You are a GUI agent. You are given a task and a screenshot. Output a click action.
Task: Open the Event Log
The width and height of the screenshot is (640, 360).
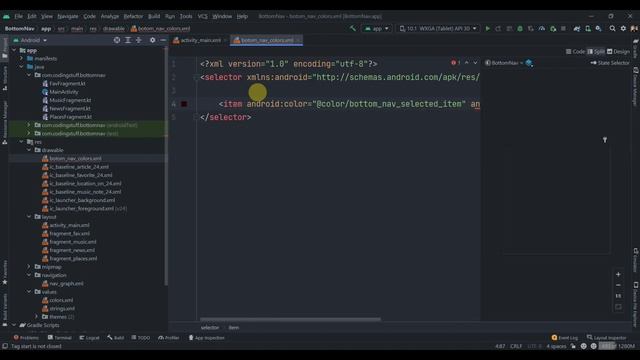point(565,338)
